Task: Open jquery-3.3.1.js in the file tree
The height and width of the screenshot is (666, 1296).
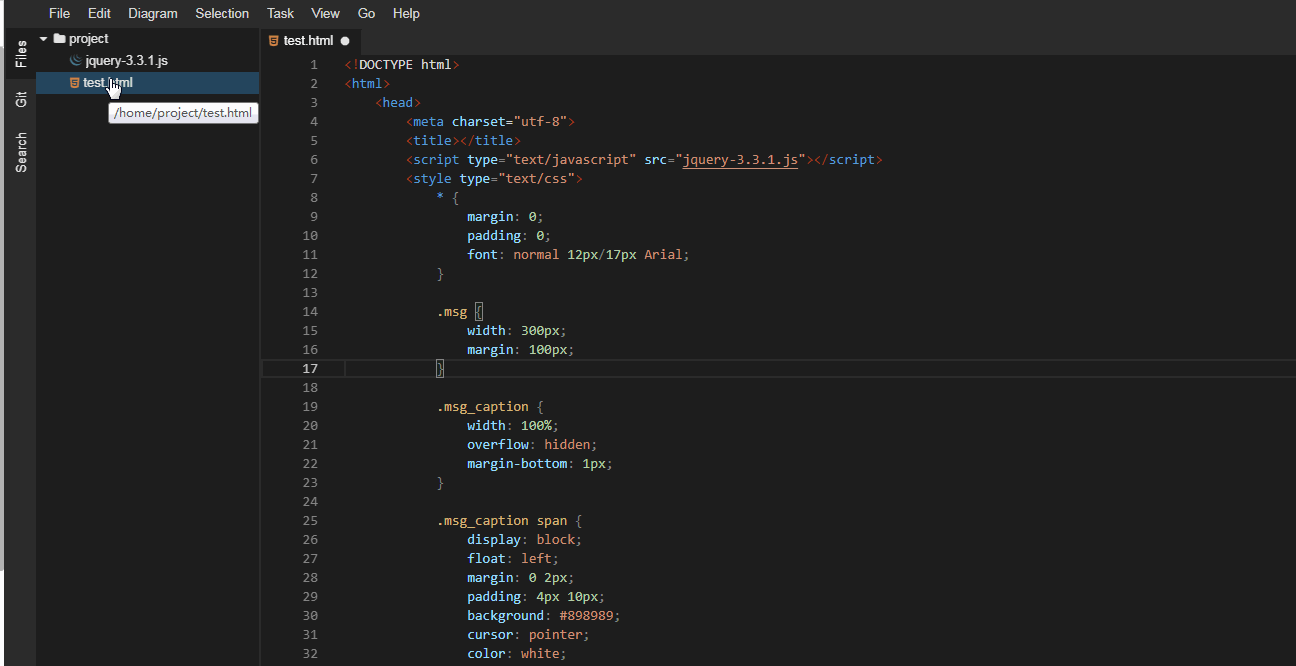Action: click(x=126, y=61)
